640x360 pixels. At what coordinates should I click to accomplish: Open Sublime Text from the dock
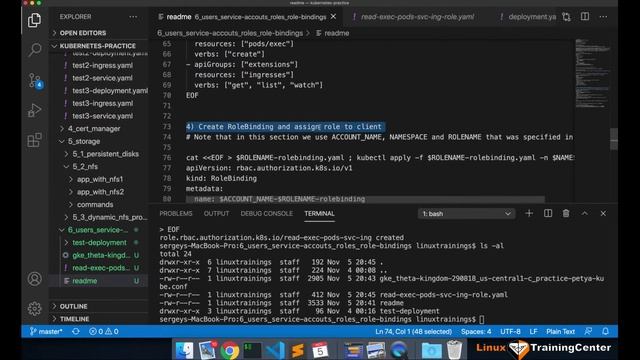click(x=298, y=350)
